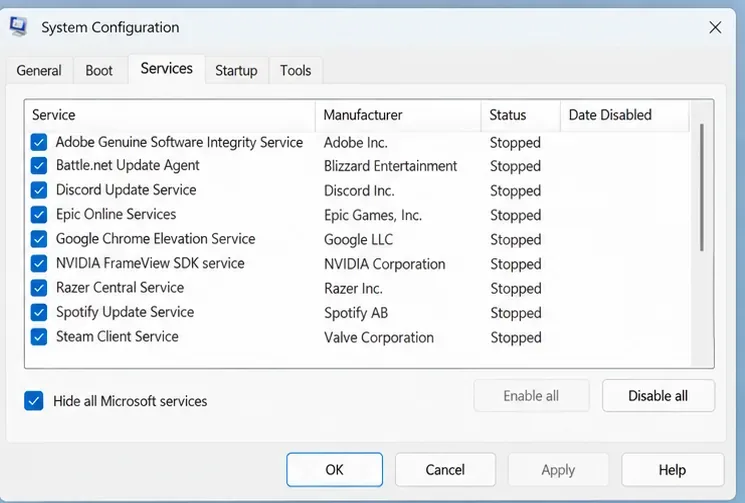Click the NVIDIA Corporation manufacturer cell
This screenshot has height=503, width=745.
[x=384, y=264]
